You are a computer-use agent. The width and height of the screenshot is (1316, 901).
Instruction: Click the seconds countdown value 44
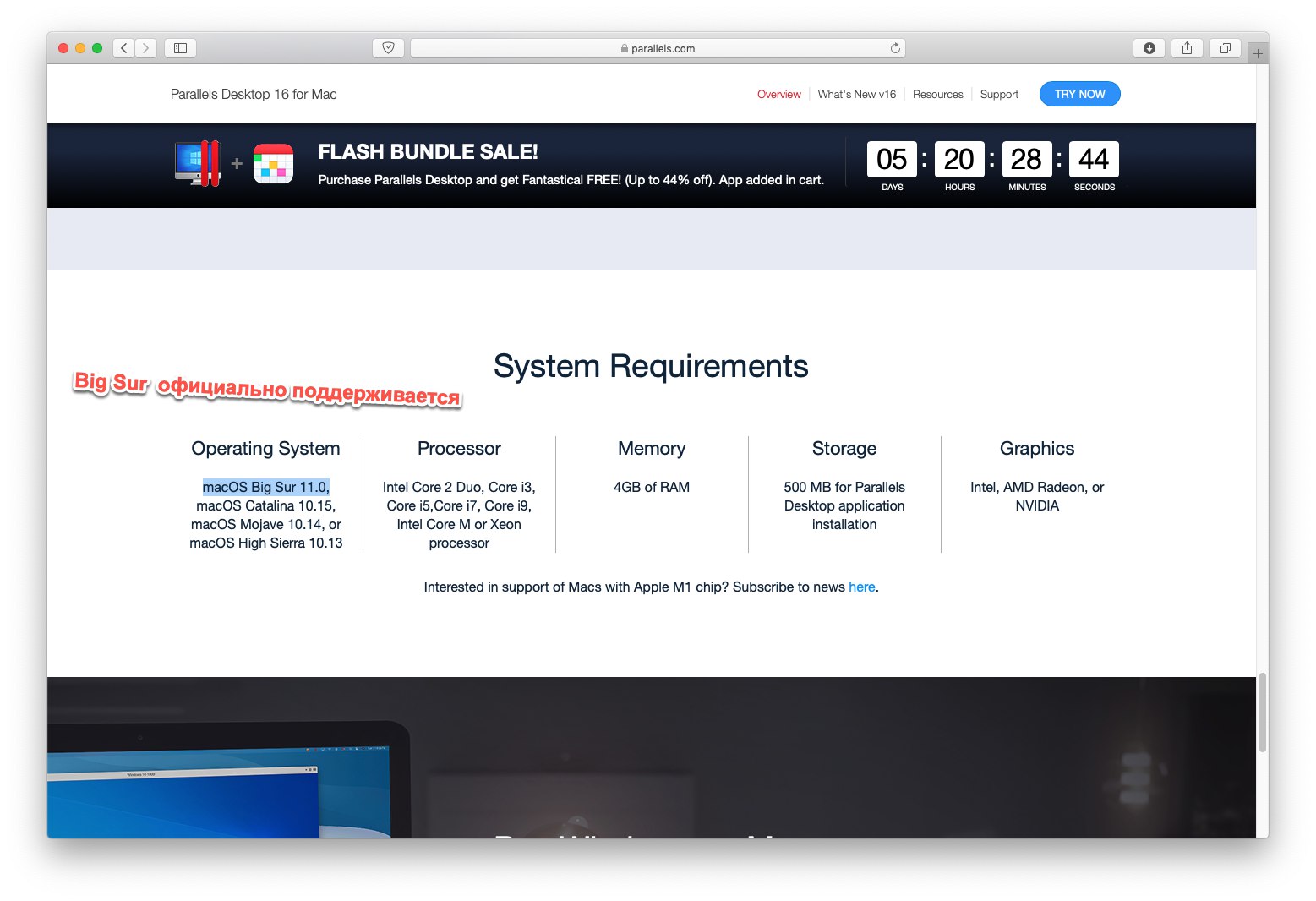[x=1094, y=159]
